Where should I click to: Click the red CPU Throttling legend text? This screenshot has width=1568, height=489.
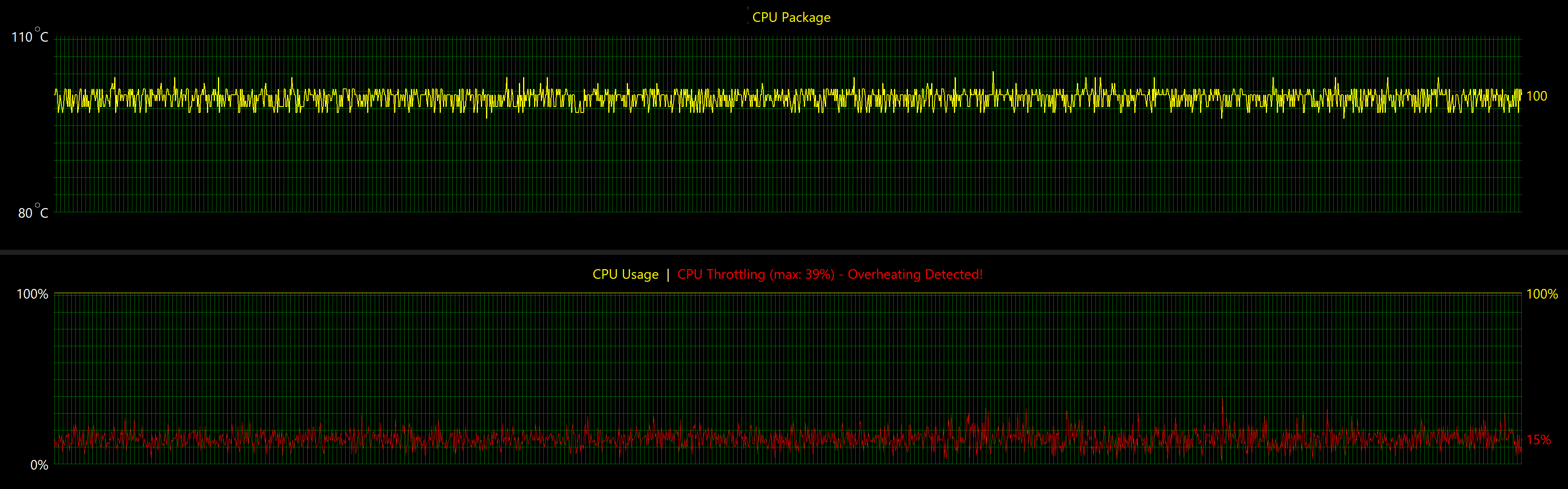[722, 274]
